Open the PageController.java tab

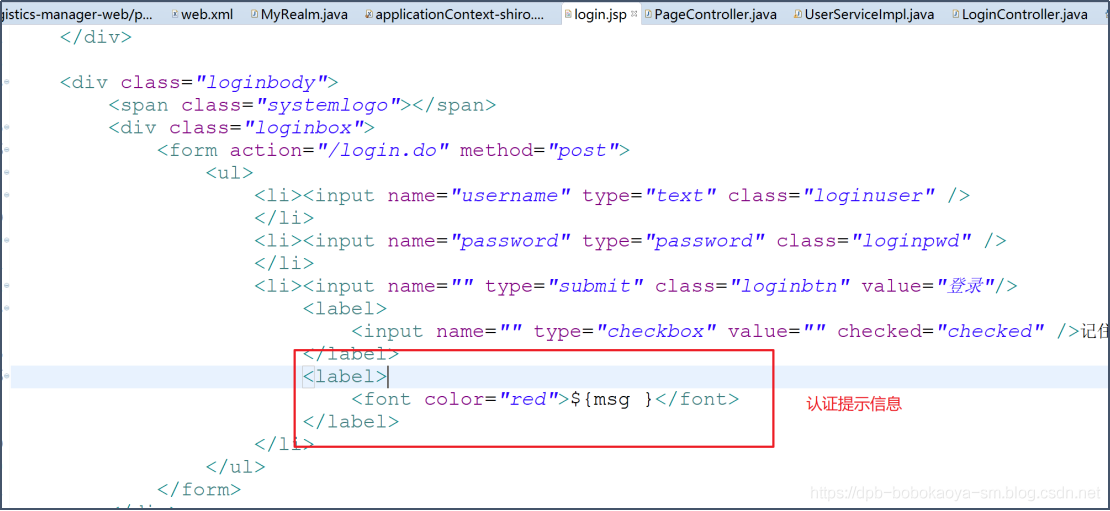tap(709, 14)
